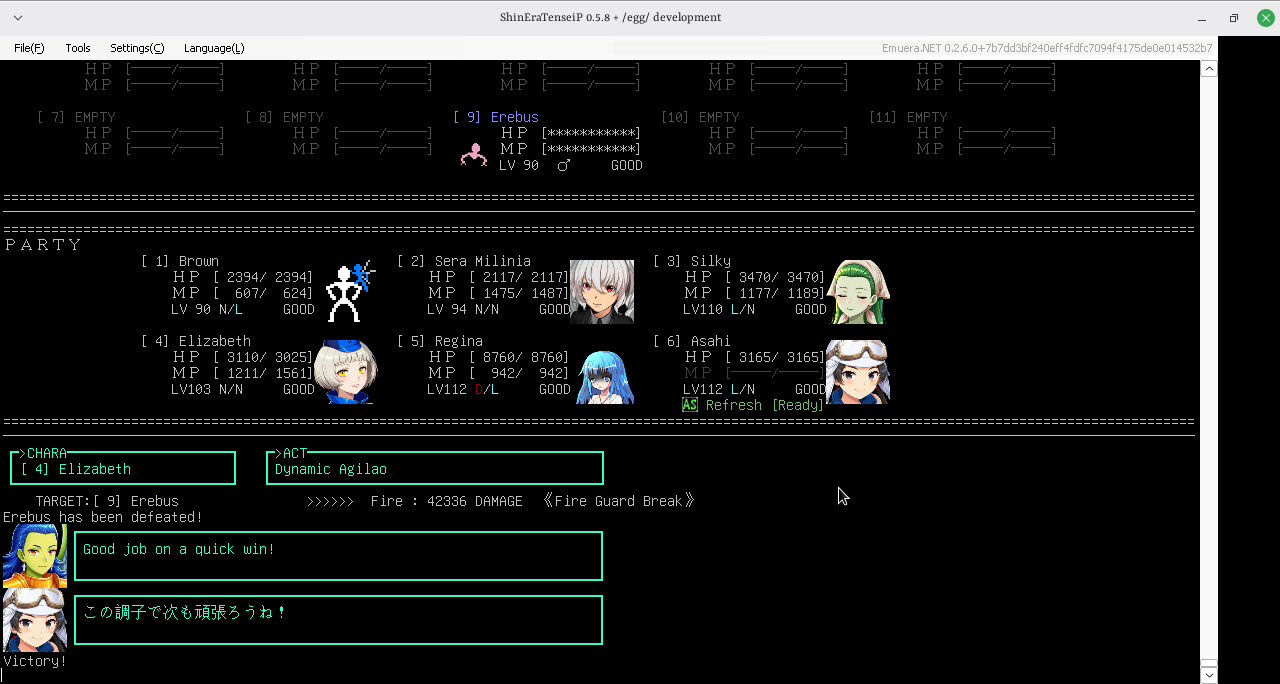This screenshot has height=684, width=1280.
Task: Click the scrollbar up arrow
Action: coord(1209,69)
